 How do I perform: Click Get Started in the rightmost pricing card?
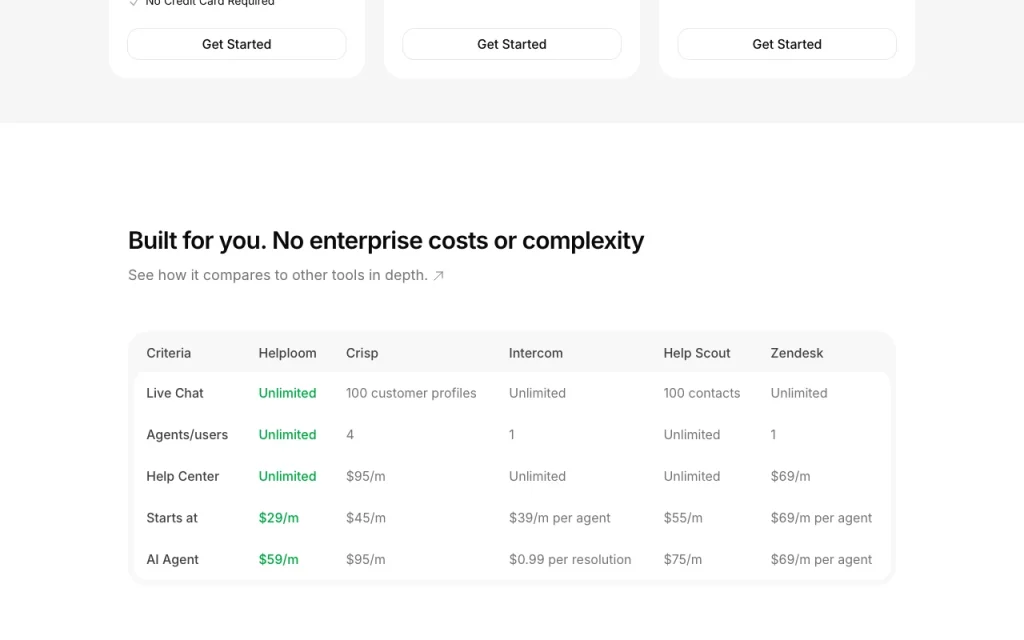[786, 44]
